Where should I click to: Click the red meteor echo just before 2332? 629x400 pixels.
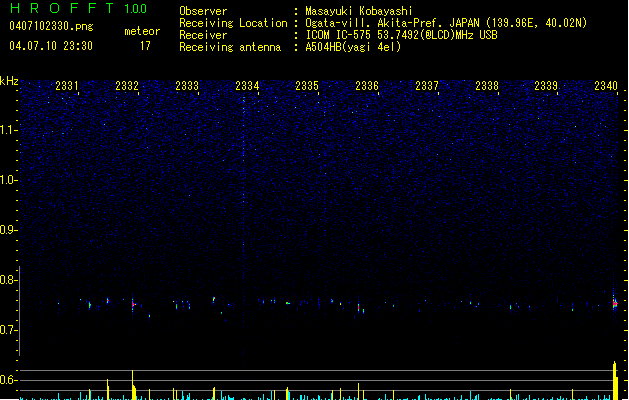click(x=134, y=305)
